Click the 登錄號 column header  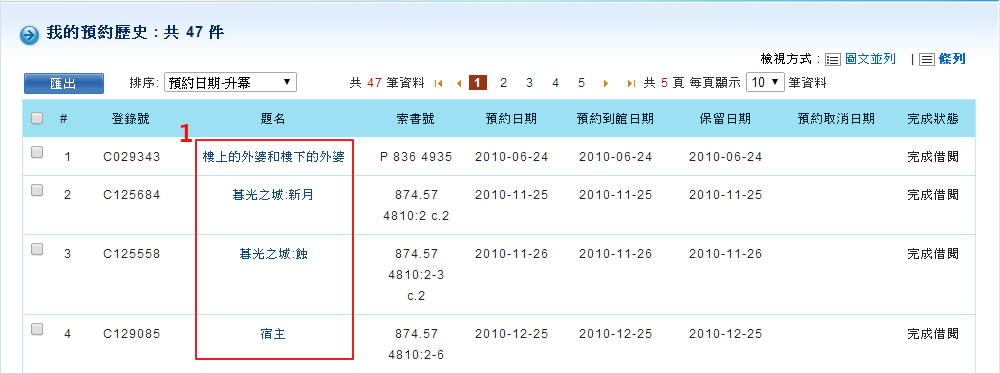[131, 119]
